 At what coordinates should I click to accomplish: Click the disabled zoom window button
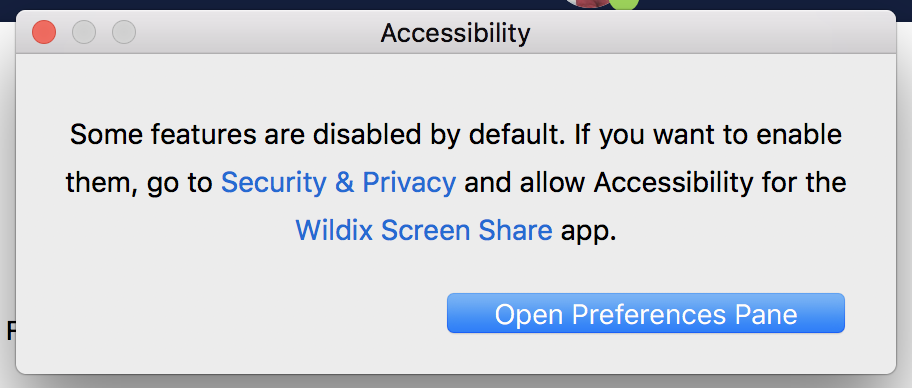tap(124, 32)
